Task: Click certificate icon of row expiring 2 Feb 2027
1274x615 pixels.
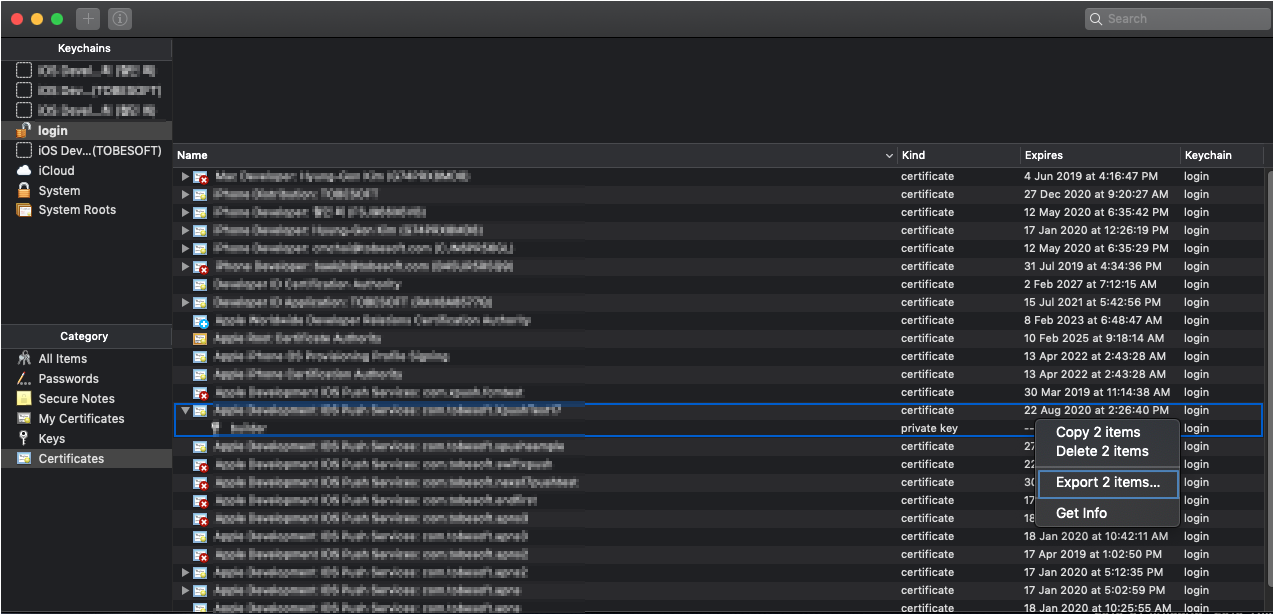Action: (x=200, y=284)
